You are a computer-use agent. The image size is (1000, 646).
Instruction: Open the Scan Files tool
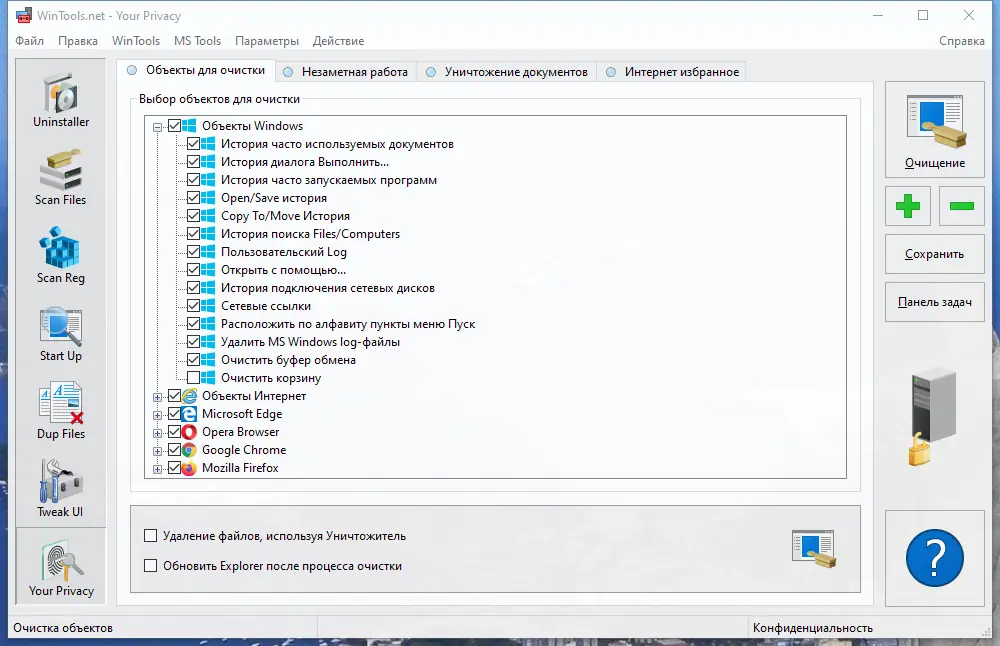(61, 178)
